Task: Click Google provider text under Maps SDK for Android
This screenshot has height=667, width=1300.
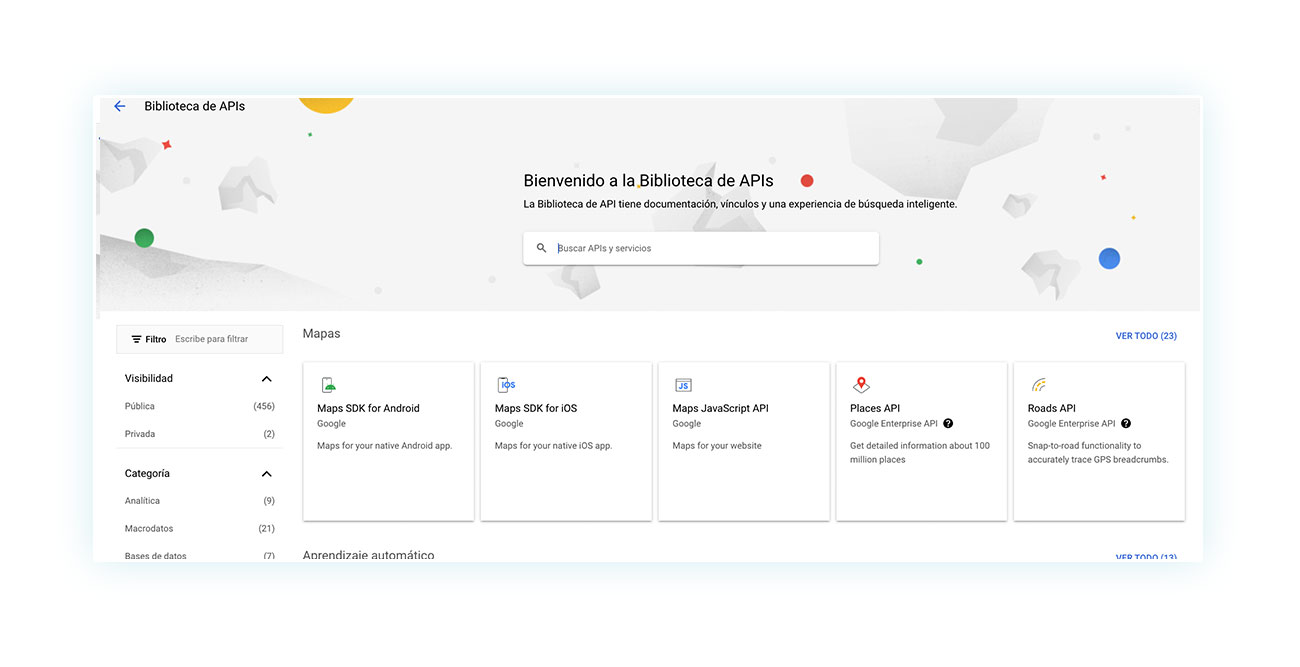Action: 332,424
